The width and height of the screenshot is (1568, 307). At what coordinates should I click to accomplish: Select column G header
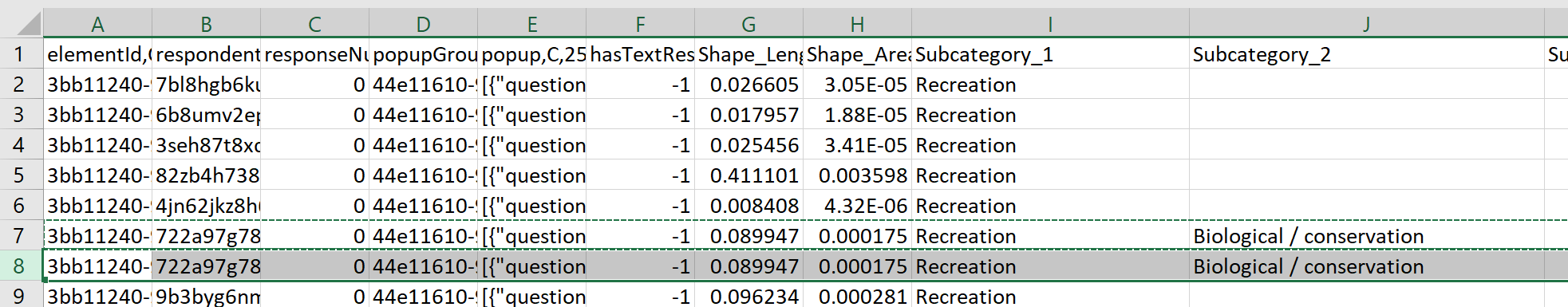[748, 24]
